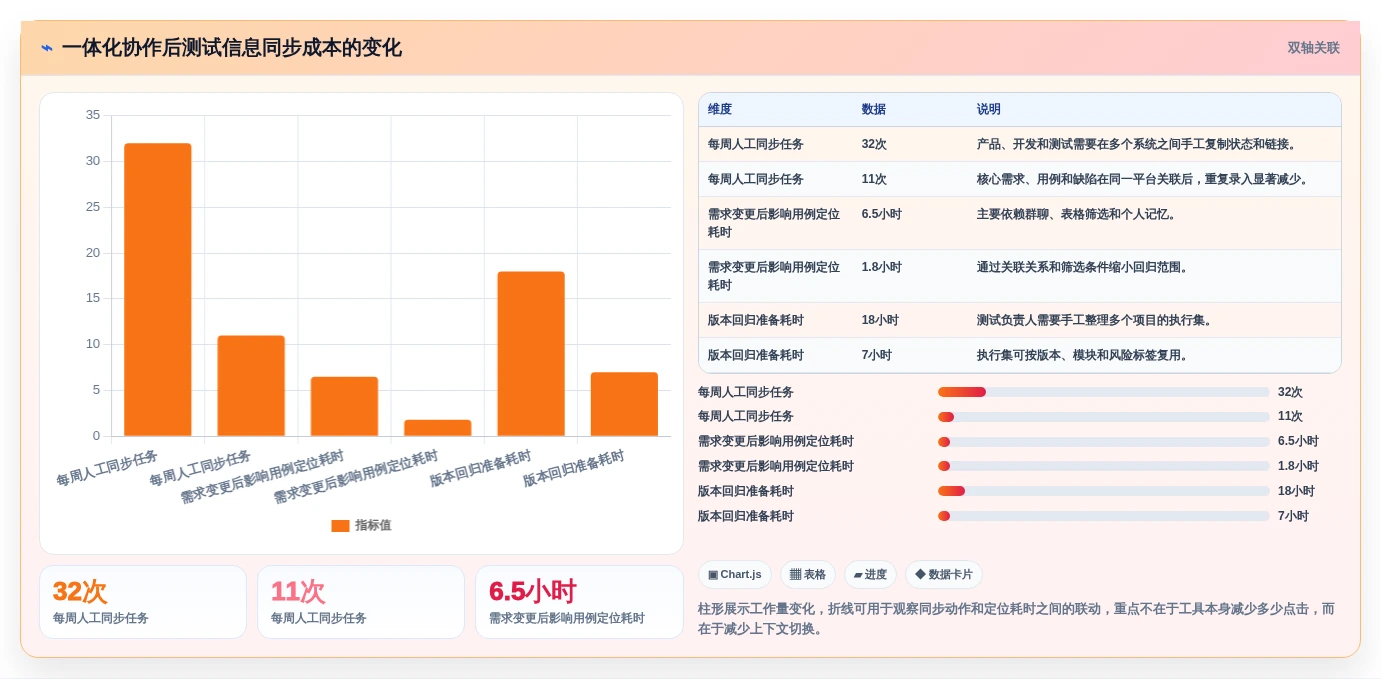Click the y-axis label 0
This screenshot has height=679, width=1381.
pyautogui.click(x=96, y=436)
